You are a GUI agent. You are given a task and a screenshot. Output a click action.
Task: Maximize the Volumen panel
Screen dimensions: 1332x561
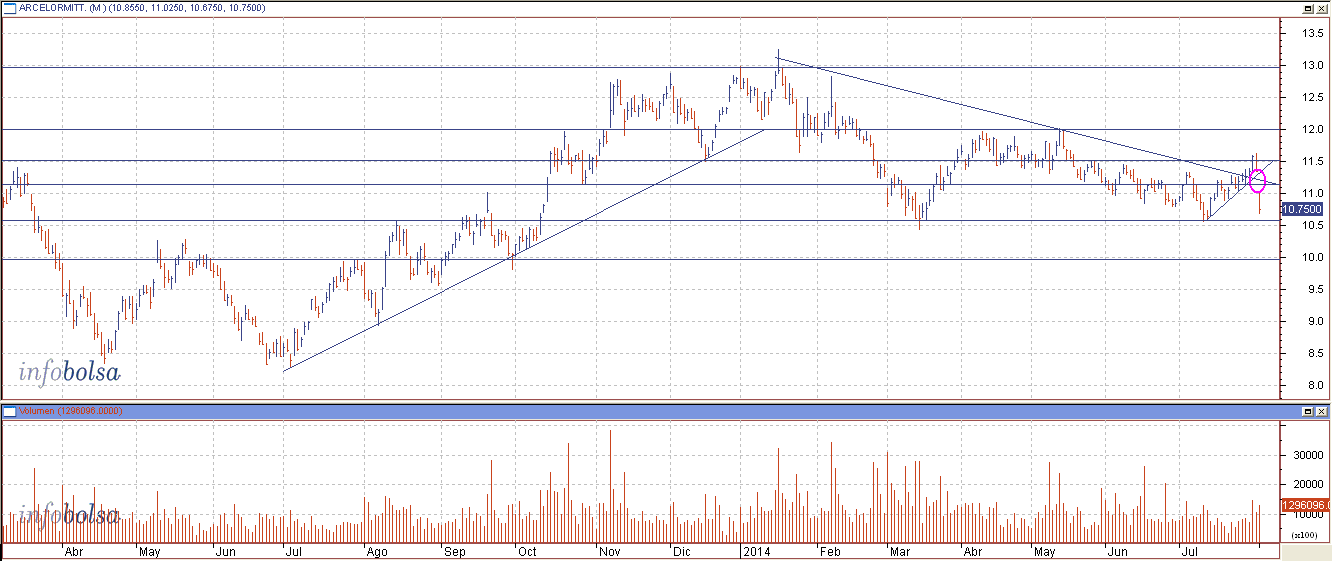tap(1308, 411)
